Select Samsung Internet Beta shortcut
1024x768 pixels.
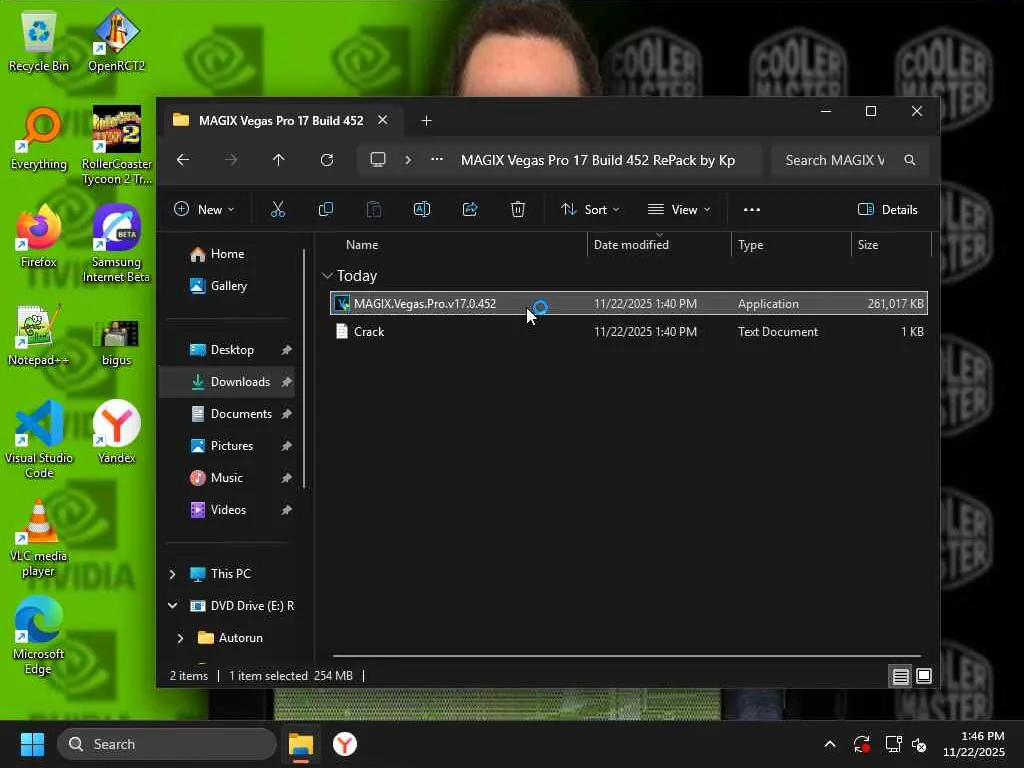pos(116,244)
